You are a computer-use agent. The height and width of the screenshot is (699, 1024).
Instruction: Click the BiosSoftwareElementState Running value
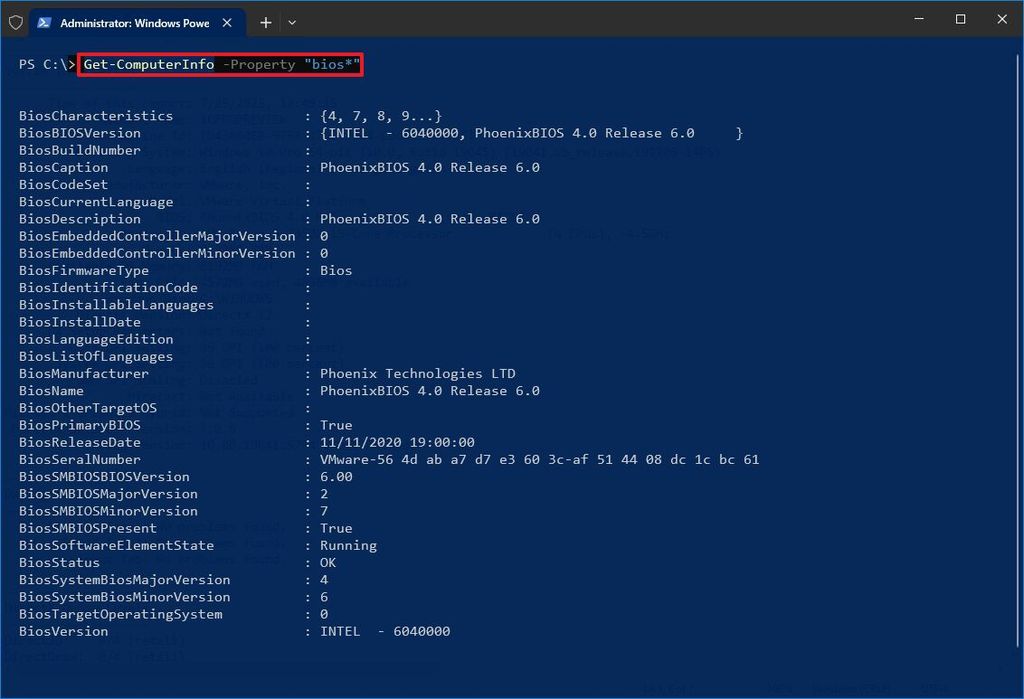[348, 545]
